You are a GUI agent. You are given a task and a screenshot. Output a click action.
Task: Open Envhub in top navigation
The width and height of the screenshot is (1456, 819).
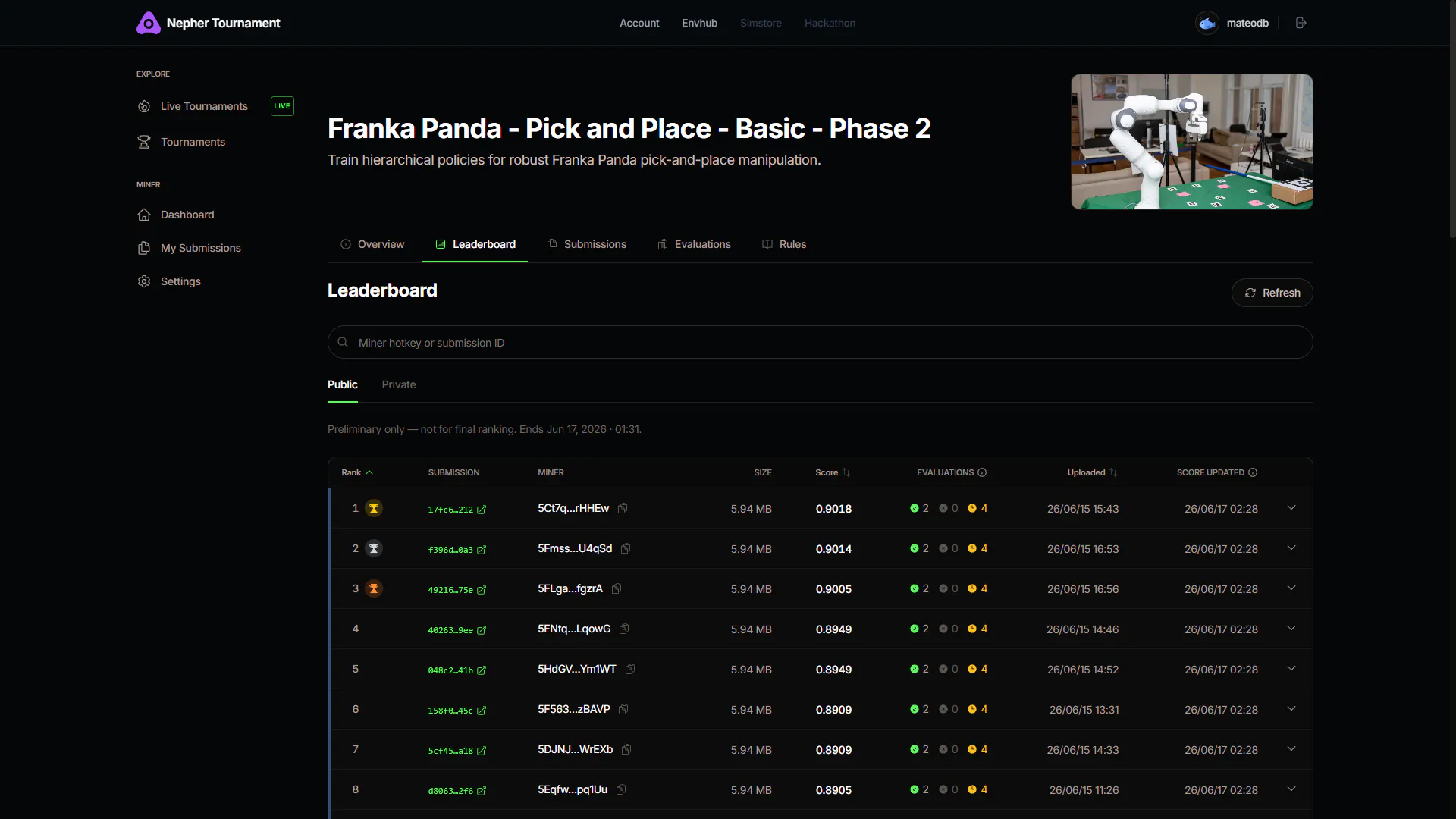pyautogui.click(x=699, y=23)
